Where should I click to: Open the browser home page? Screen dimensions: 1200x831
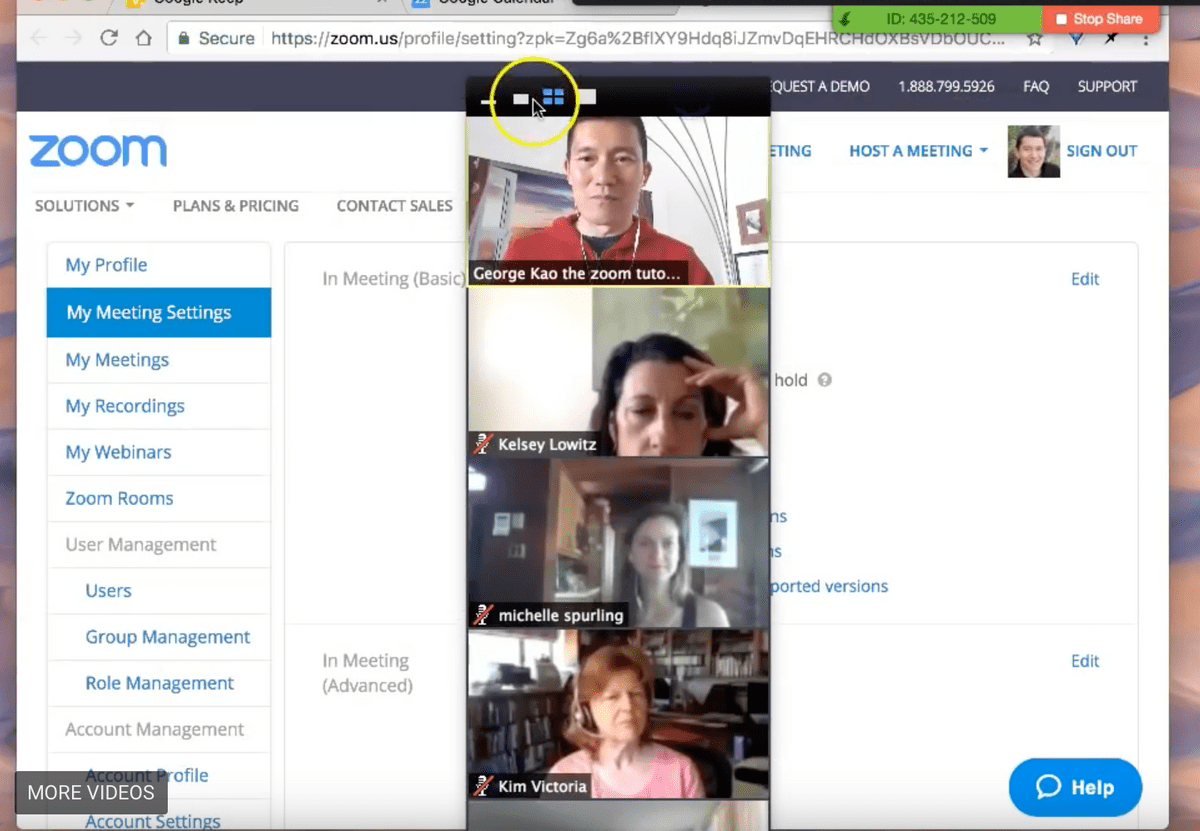(143, 39)
